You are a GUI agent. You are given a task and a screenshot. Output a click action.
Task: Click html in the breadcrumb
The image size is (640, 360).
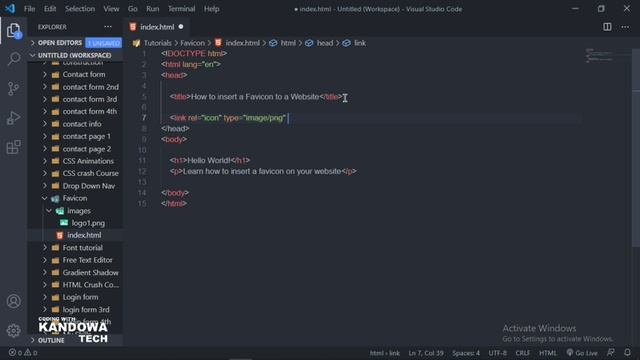288,43
